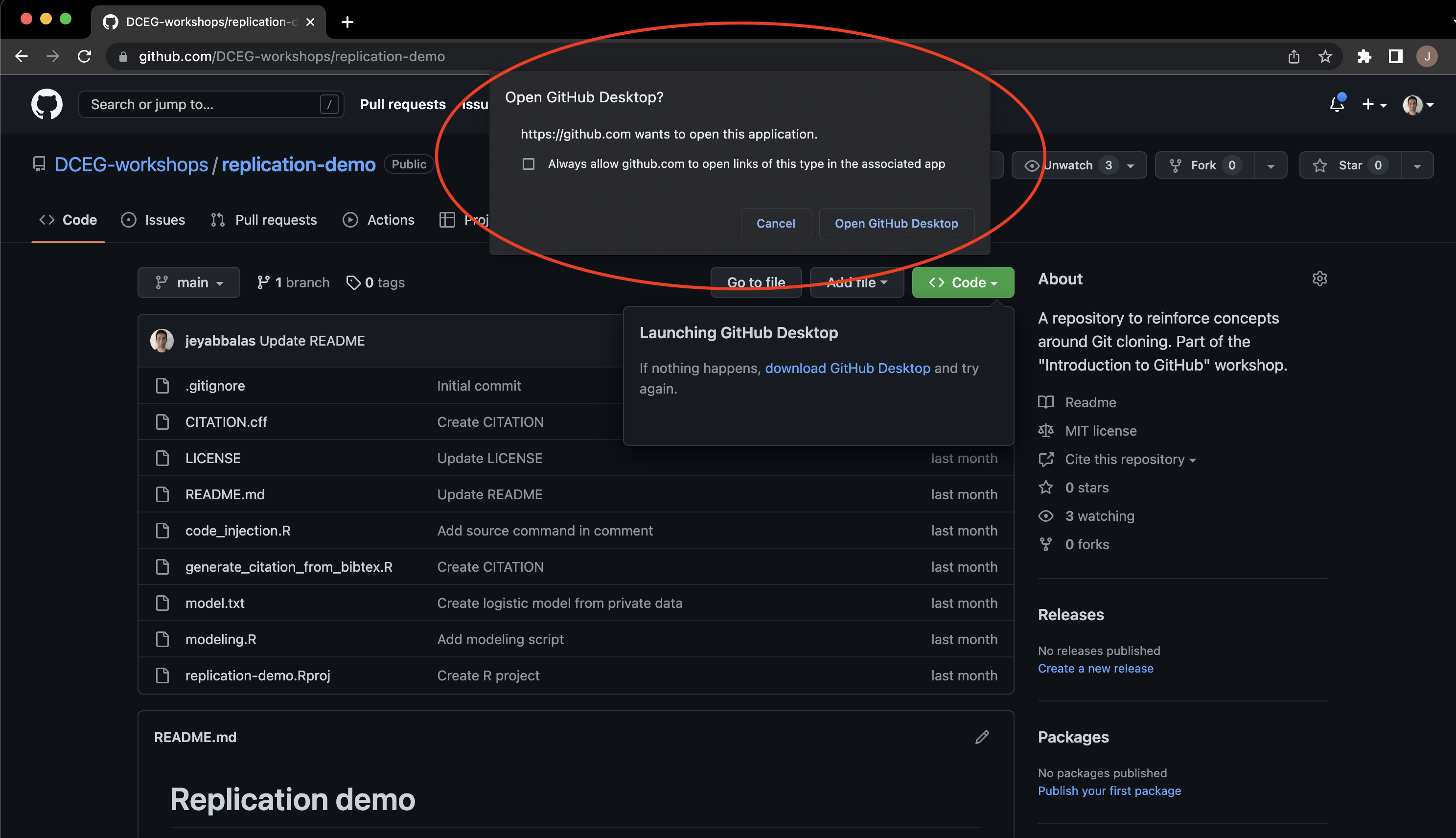Open the LICENSE file

pyautogui.click(x=213, y=458)
